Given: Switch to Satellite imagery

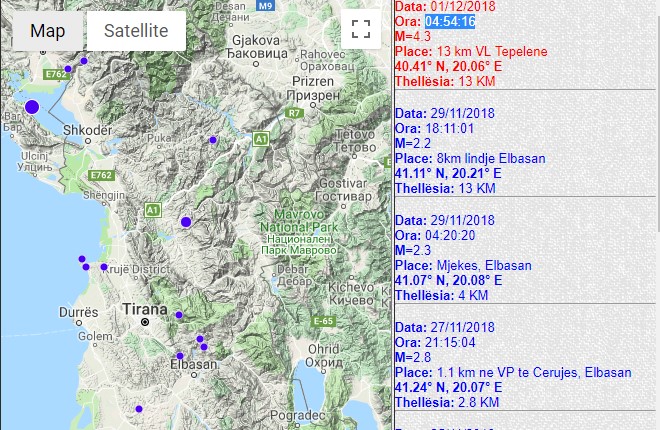Looking at the screenshot, I should pyautogui.click(x=136, y=31).
